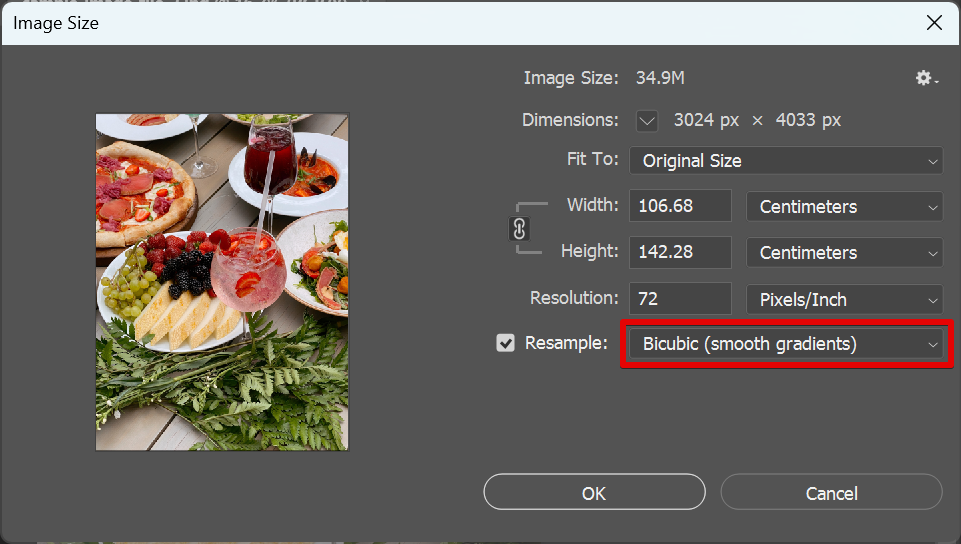Open the Resolution Pixels/Inch dropdown
Viewport: 961px width, 544px height.
click(x=844, y=299)
